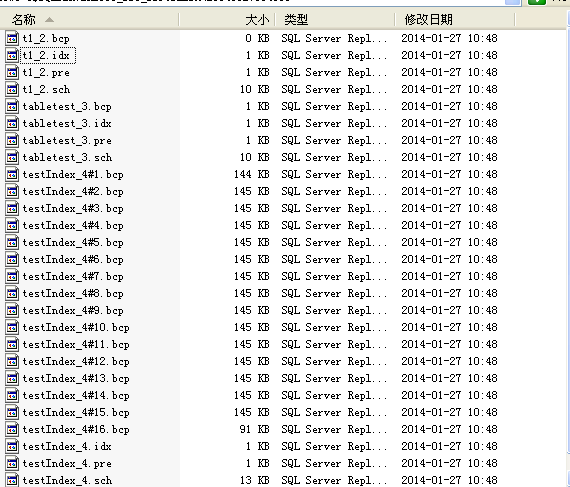The width and height of the screenshot is (570, 487).
Task: Select the testIndex_4#1.bcp file icon
Action: (x=12, y=174)
